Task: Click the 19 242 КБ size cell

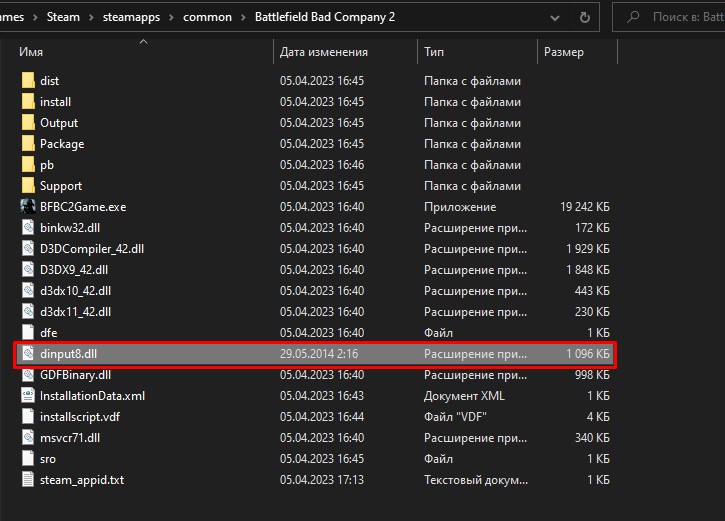Action: pyautogui.click(x=585, y=207)
